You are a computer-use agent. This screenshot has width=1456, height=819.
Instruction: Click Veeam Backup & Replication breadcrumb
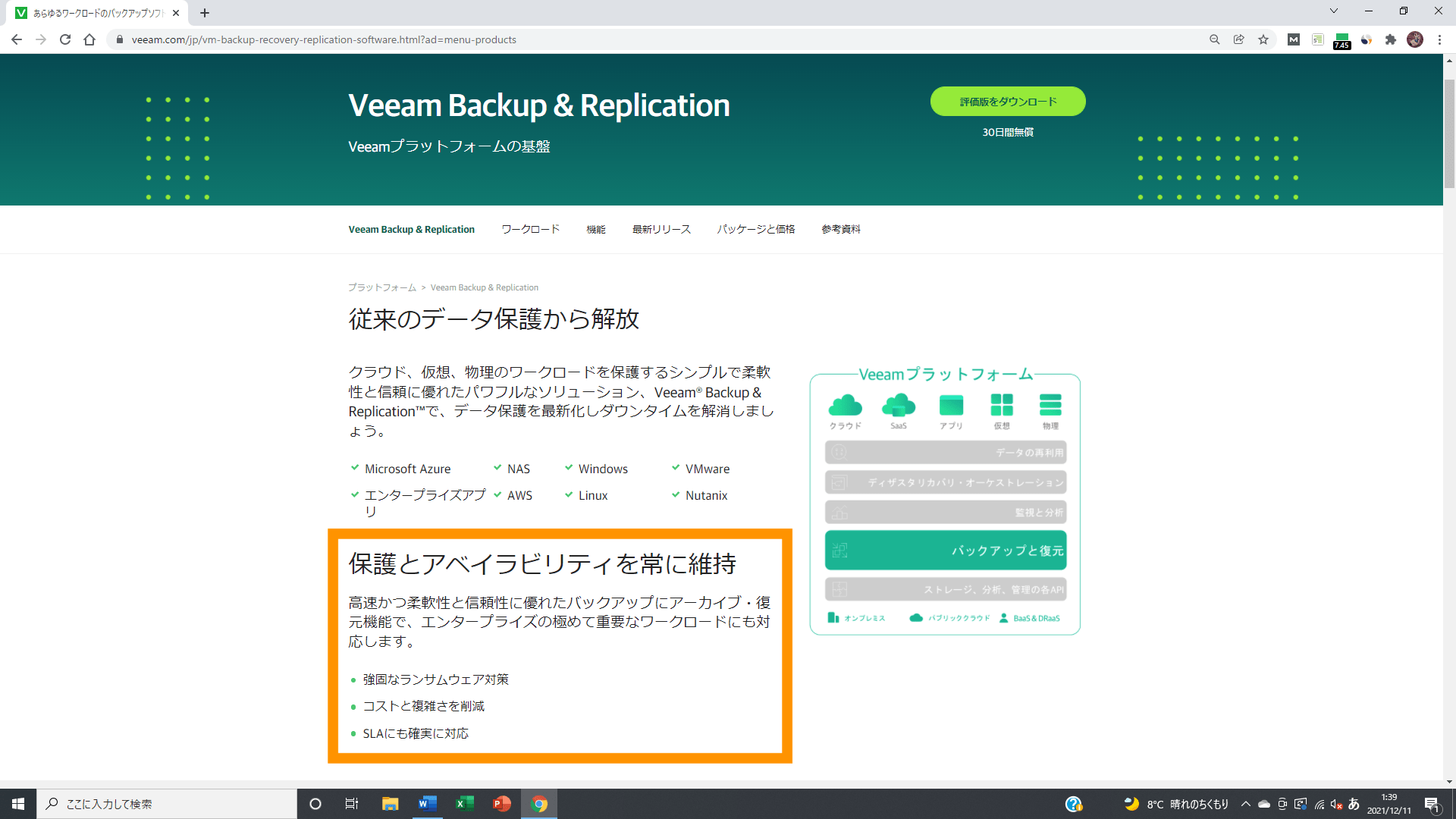click(485, 287)
